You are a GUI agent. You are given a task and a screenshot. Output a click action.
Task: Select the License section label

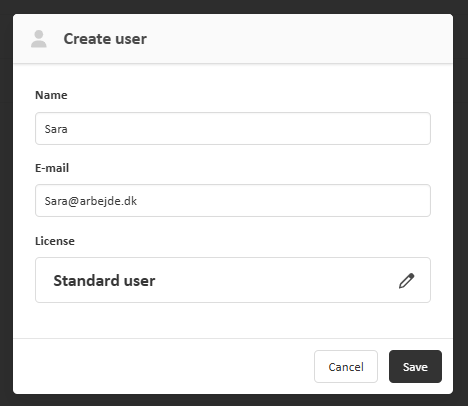tap(55, 241)
